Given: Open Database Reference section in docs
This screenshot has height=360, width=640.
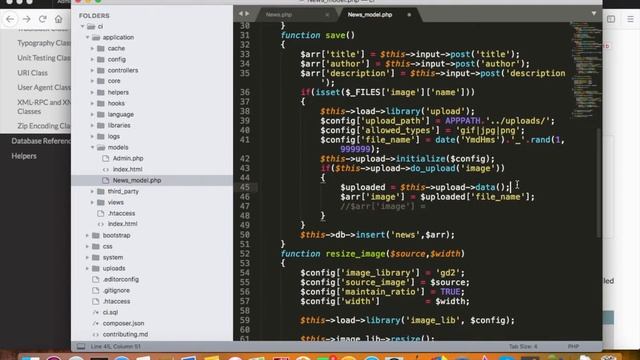Looking at the screenshot, I should click(x=41, y=141).
